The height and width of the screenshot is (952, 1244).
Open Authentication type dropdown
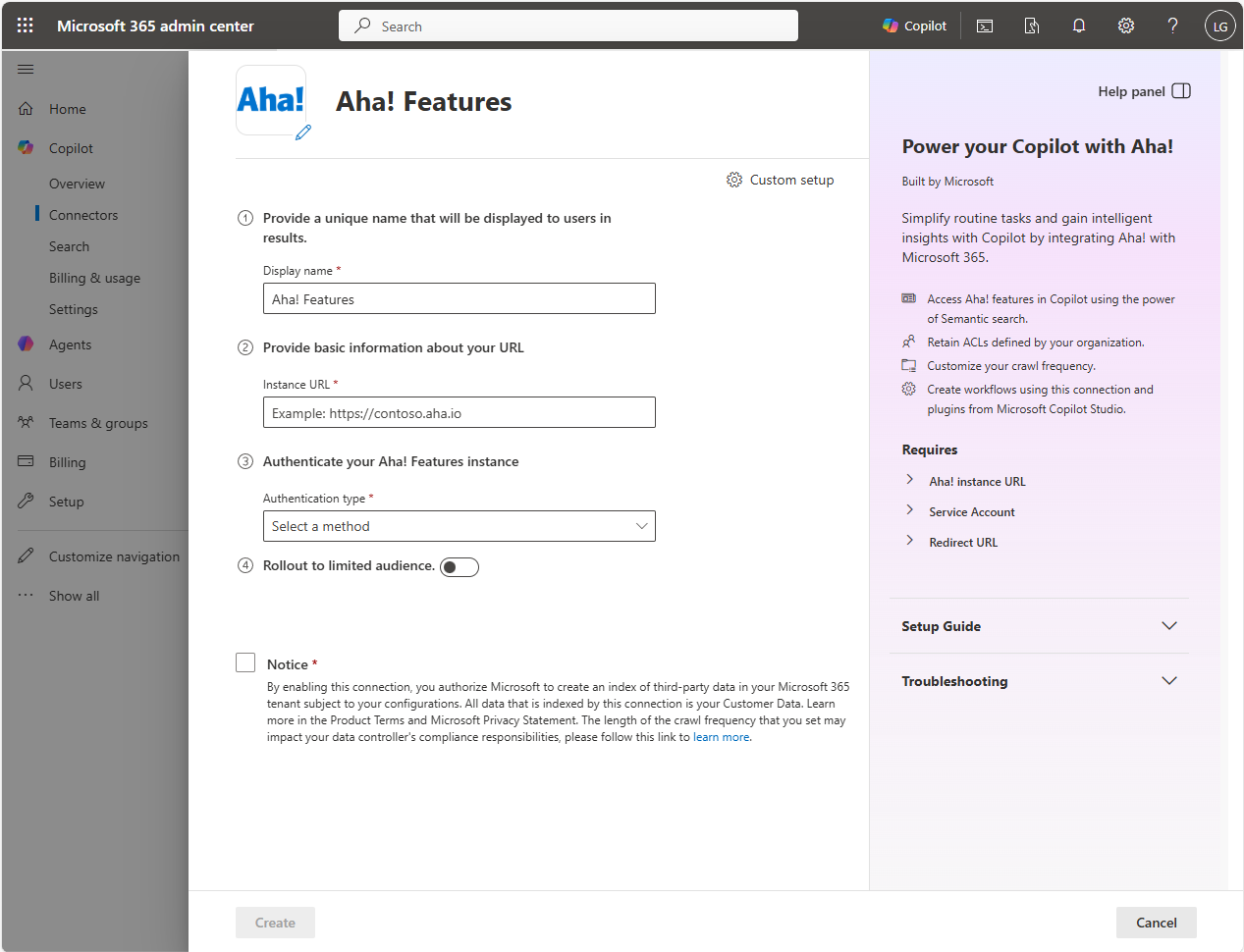459,526
